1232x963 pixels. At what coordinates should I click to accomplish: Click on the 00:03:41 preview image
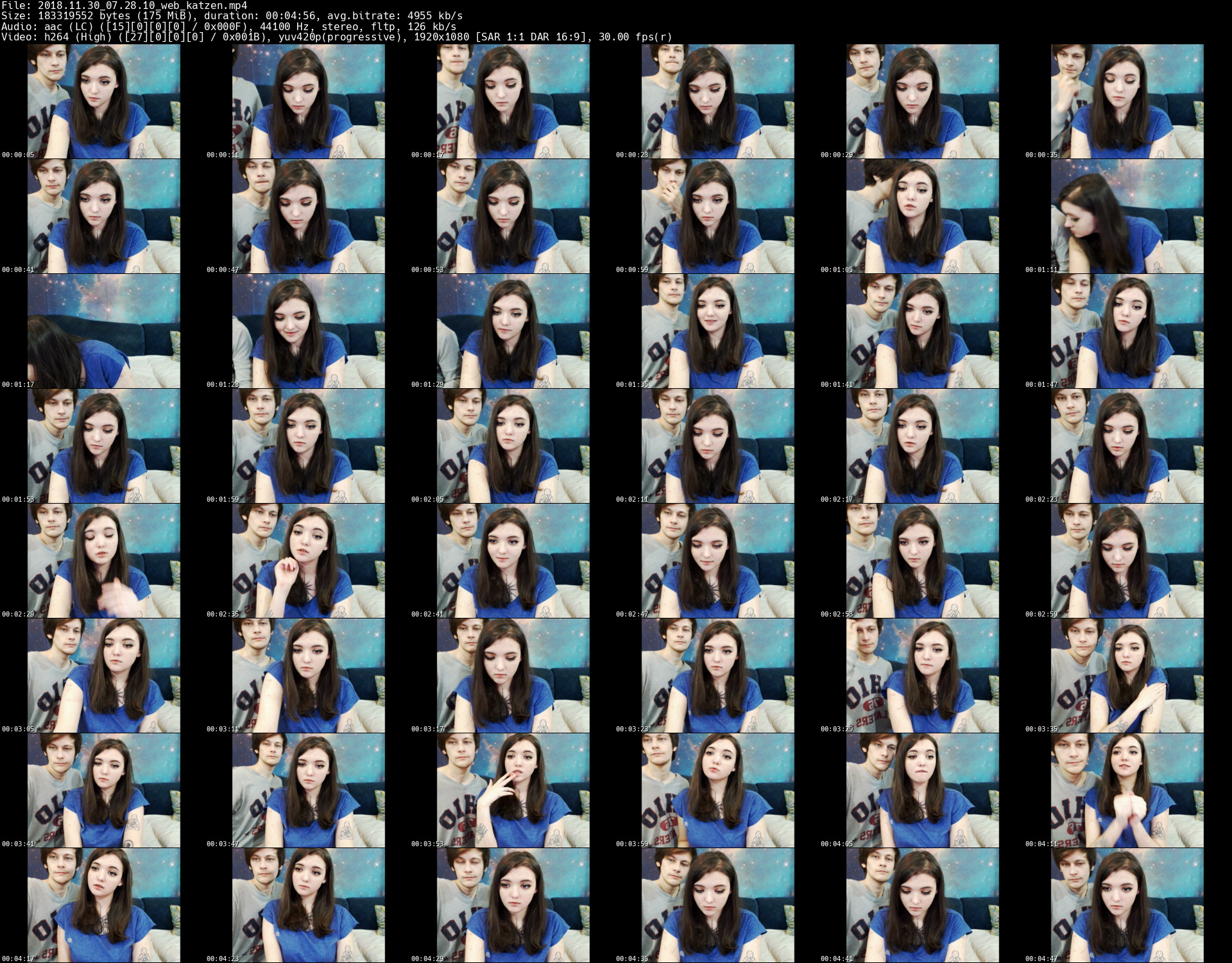[103, 790]
